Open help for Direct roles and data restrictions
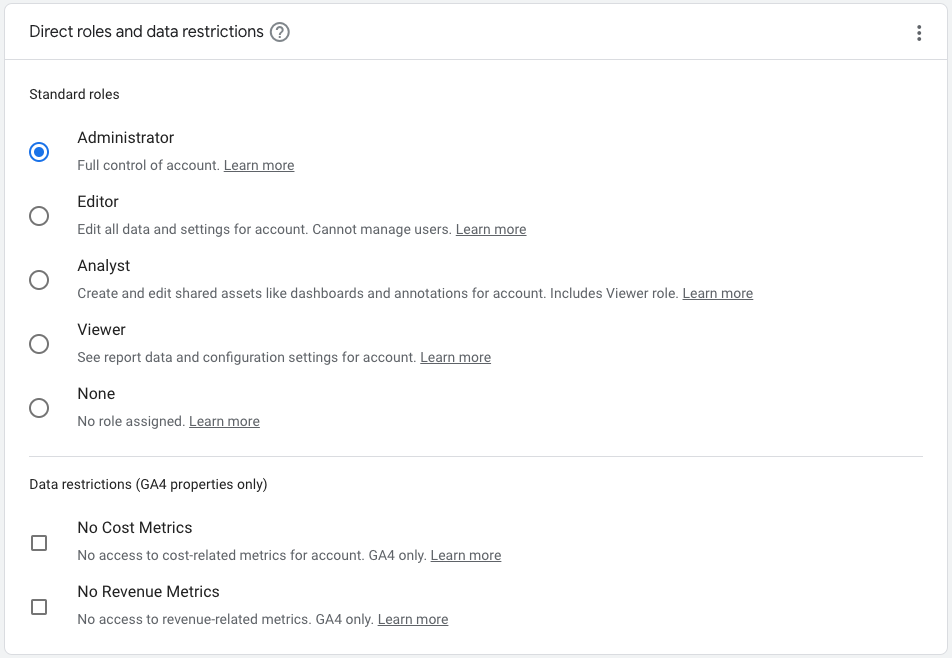This screenshot has height=658, width=952. coord(279,32)
